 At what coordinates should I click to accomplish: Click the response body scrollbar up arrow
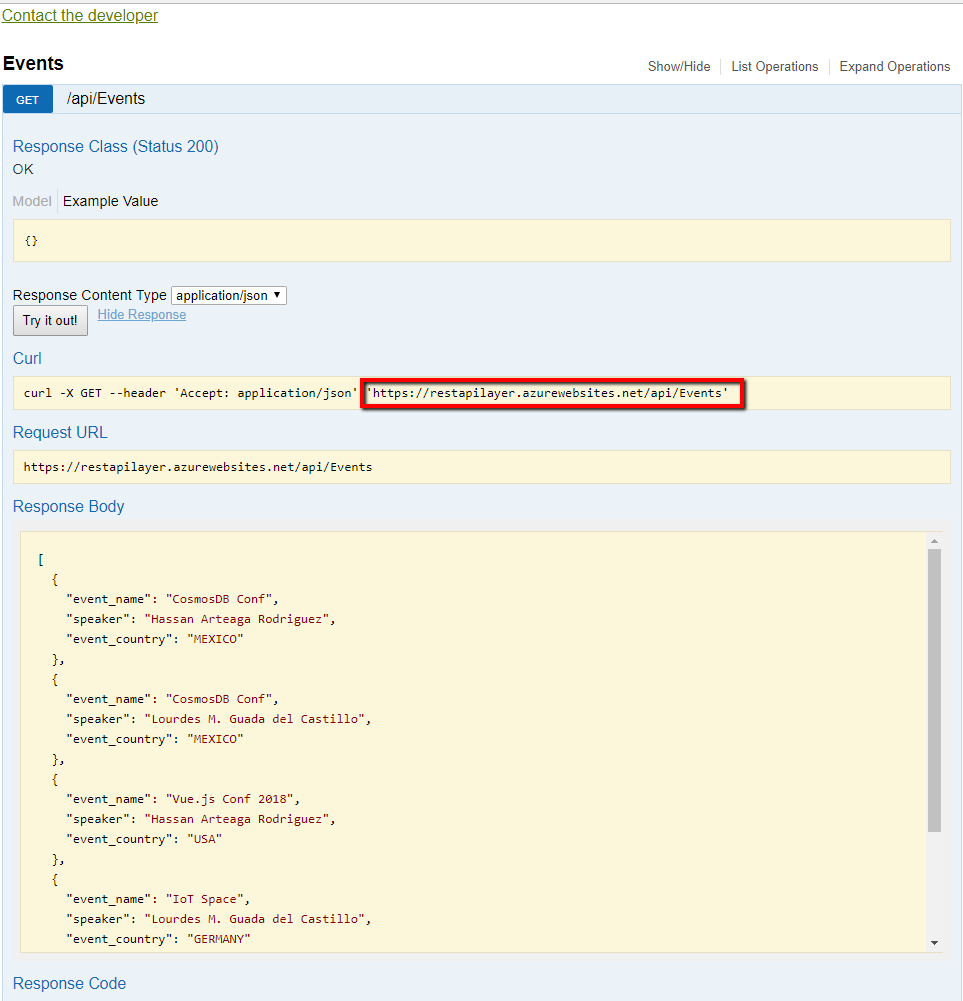(934, 541)
